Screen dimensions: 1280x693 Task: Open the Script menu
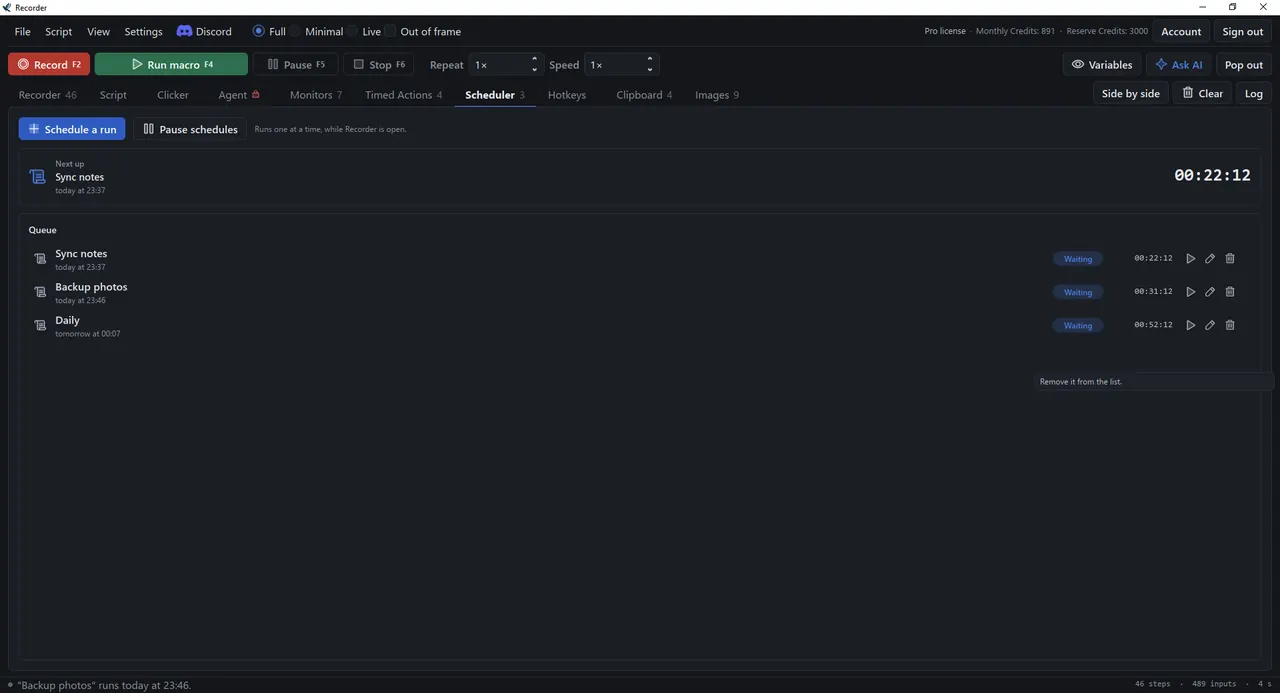tap(59, 31)
